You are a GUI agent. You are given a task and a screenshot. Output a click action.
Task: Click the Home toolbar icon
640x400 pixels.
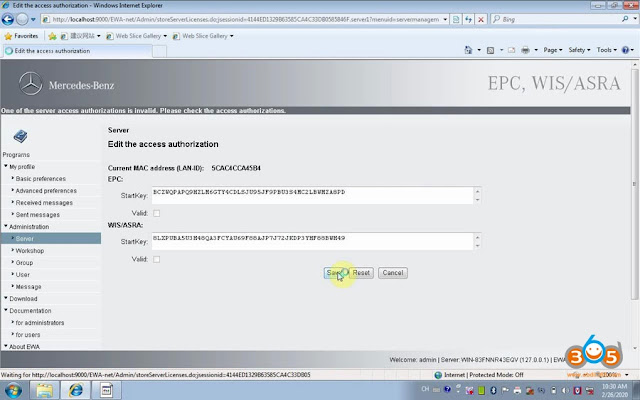click(468, 50)
